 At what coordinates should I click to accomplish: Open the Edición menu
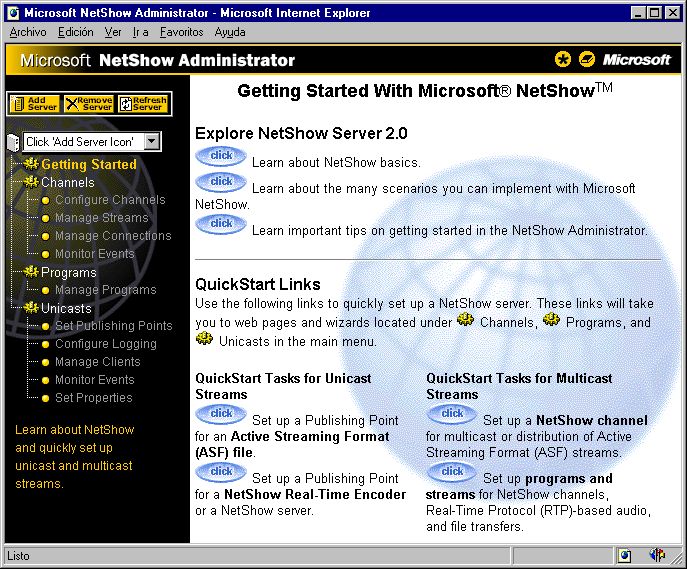[x=76, y=32]
